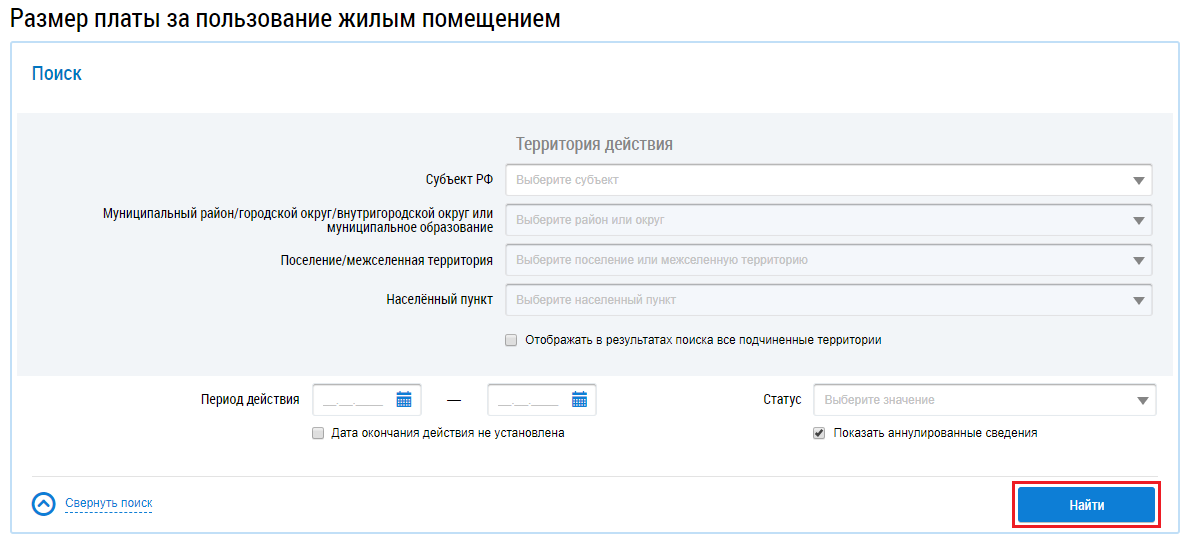Uncheck 'Показать аннулированные сведения'

tap(820, 434)
